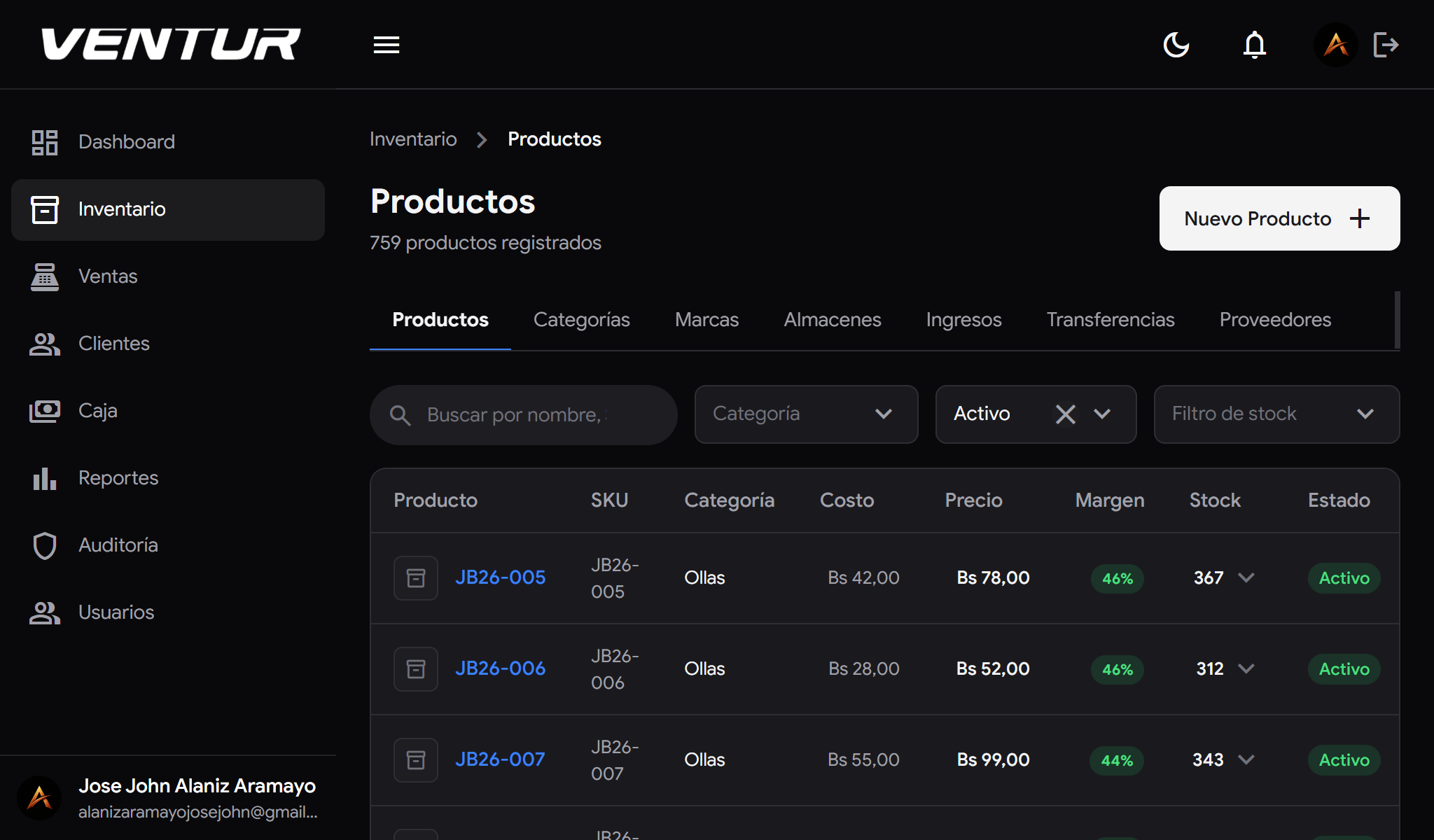
Task: Open notifications bell
Action: [x=1255, y=45]
